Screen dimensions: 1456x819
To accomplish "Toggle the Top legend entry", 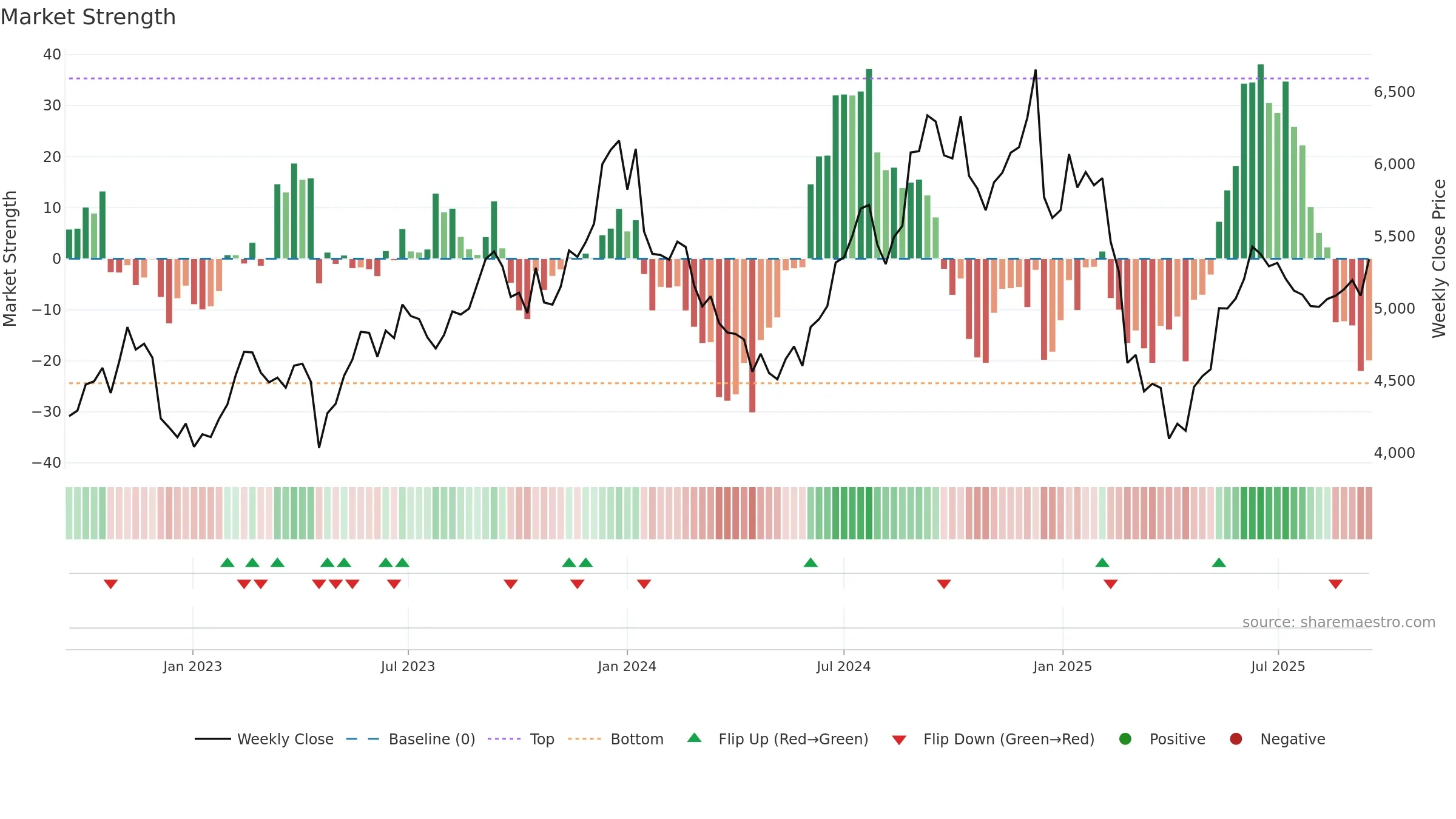I will tap(521, 739).
